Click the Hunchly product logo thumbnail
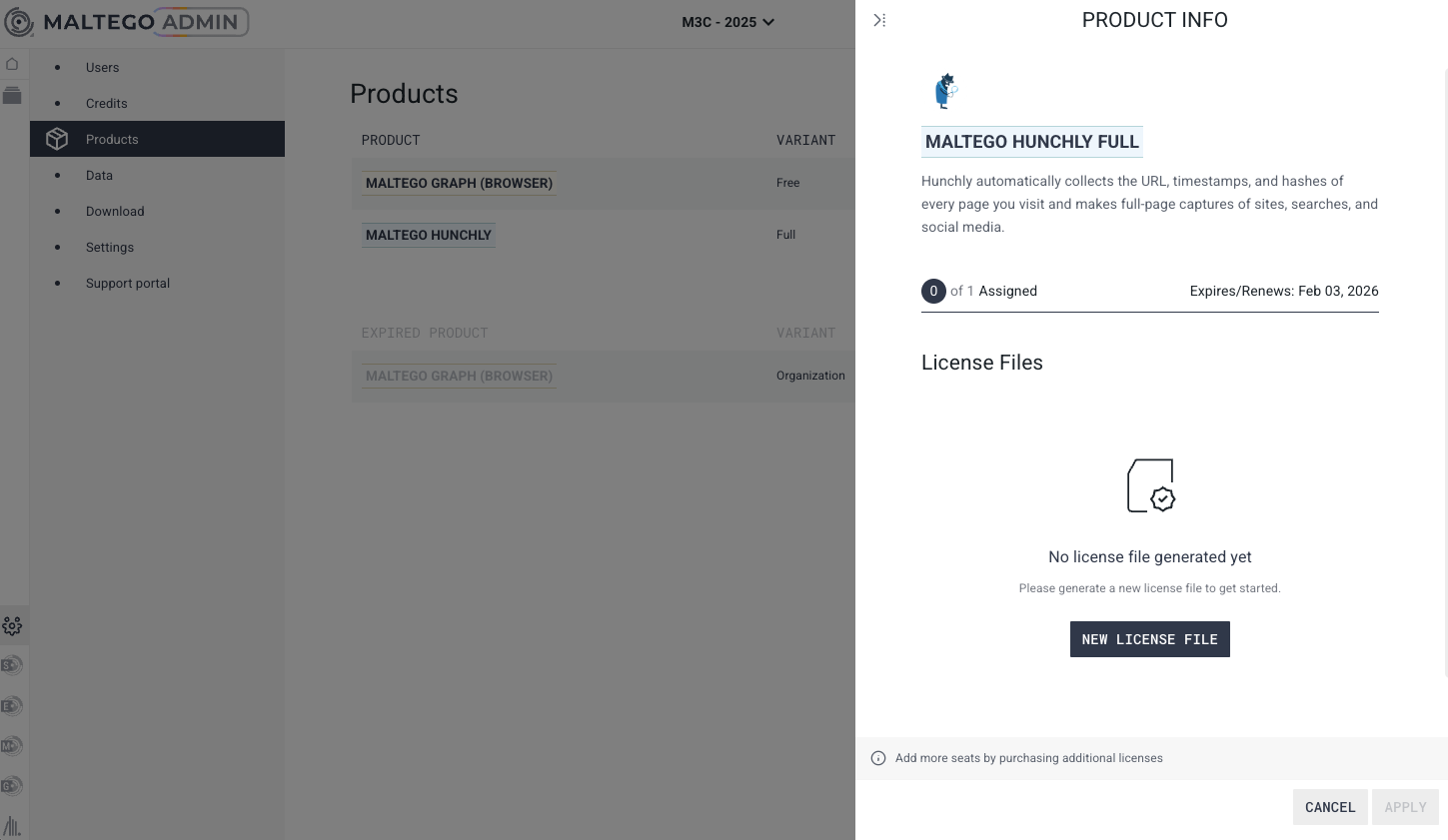Screen dimensions: 1448x840 [x=945, y=91]
